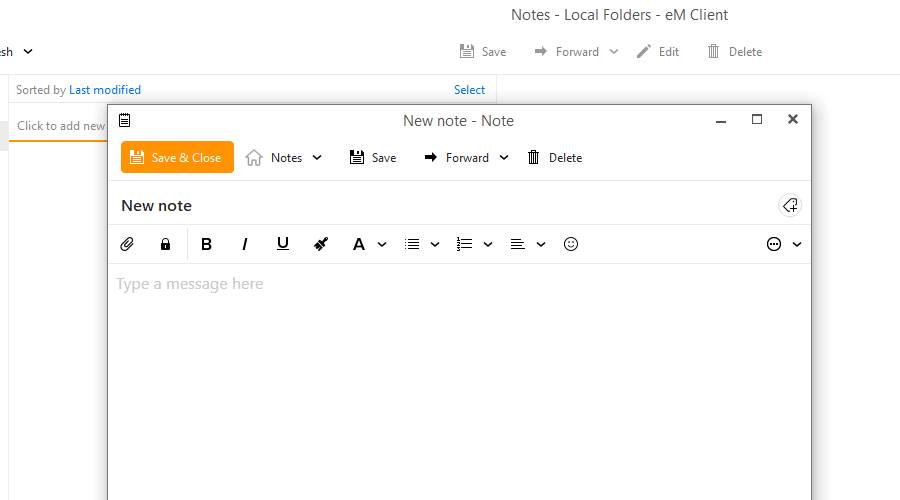Toggle underline formatting

point(283,245)
